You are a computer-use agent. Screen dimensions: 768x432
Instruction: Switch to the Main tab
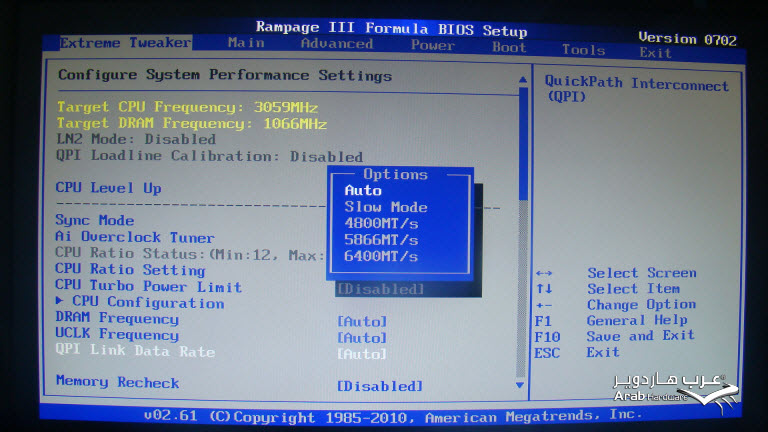tap(246, 43)
